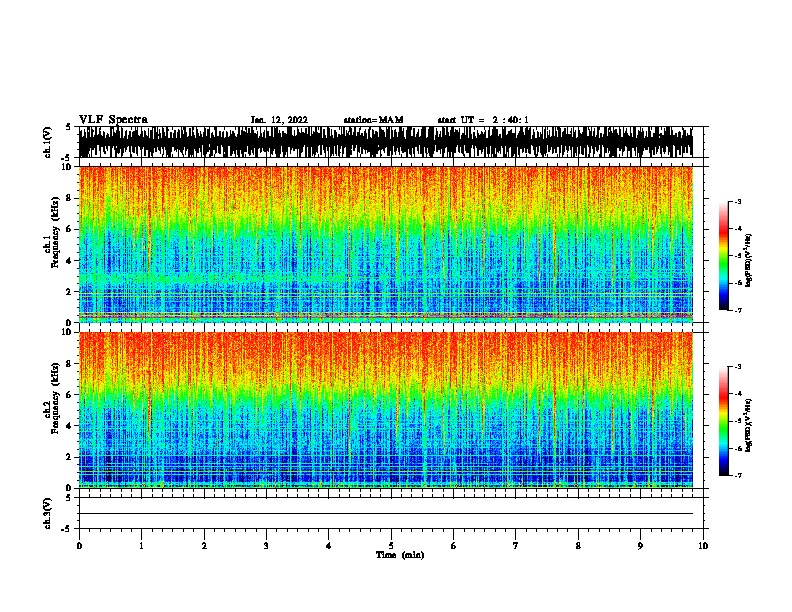Click the time axis tick label "7"
This screenshot has height=612, width=792.
pos(516,546)
